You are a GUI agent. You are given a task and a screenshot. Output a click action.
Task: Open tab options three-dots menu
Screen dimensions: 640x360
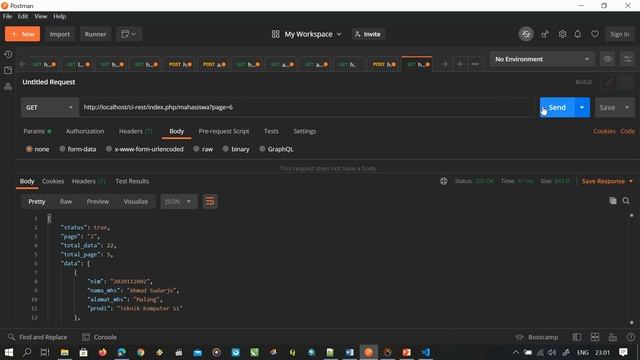tap(475, 64)
